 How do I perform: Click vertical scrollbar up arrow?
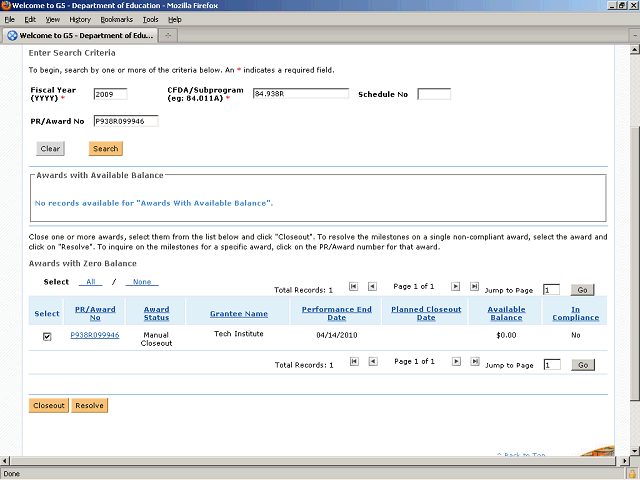634,50
